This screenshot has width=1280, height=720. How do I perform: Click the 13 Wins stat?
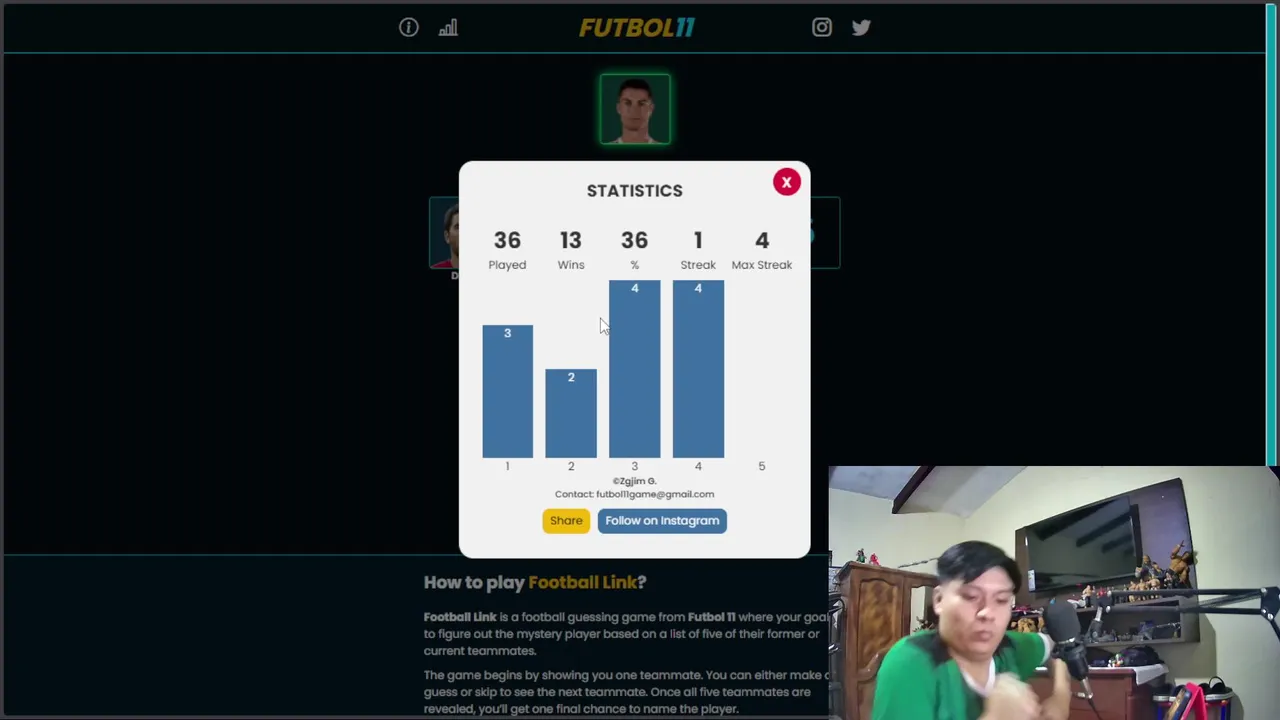click(571, 249)
